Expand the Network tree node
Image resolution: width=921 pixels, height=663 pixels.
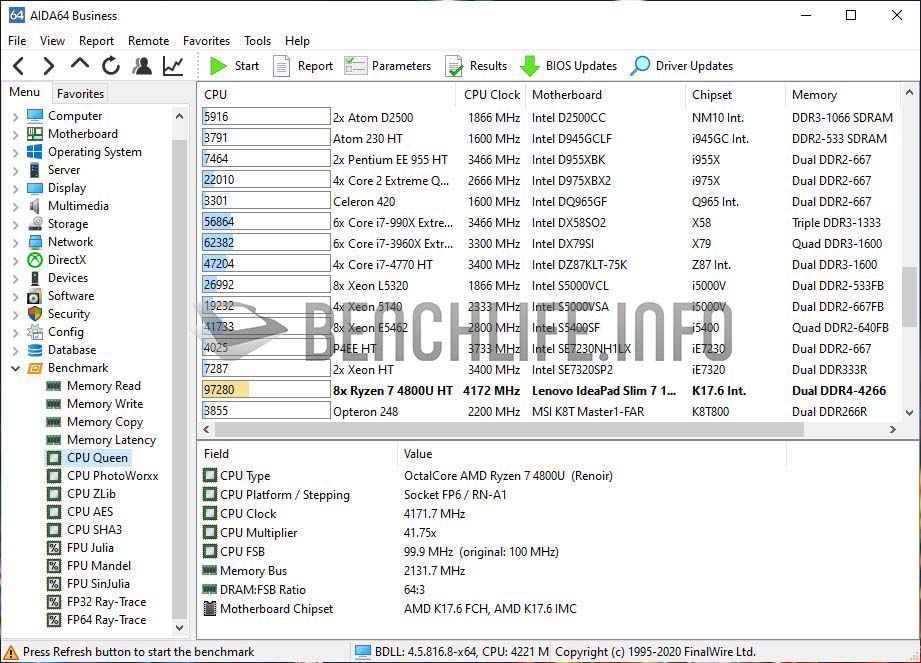click(x=15, y=243)
